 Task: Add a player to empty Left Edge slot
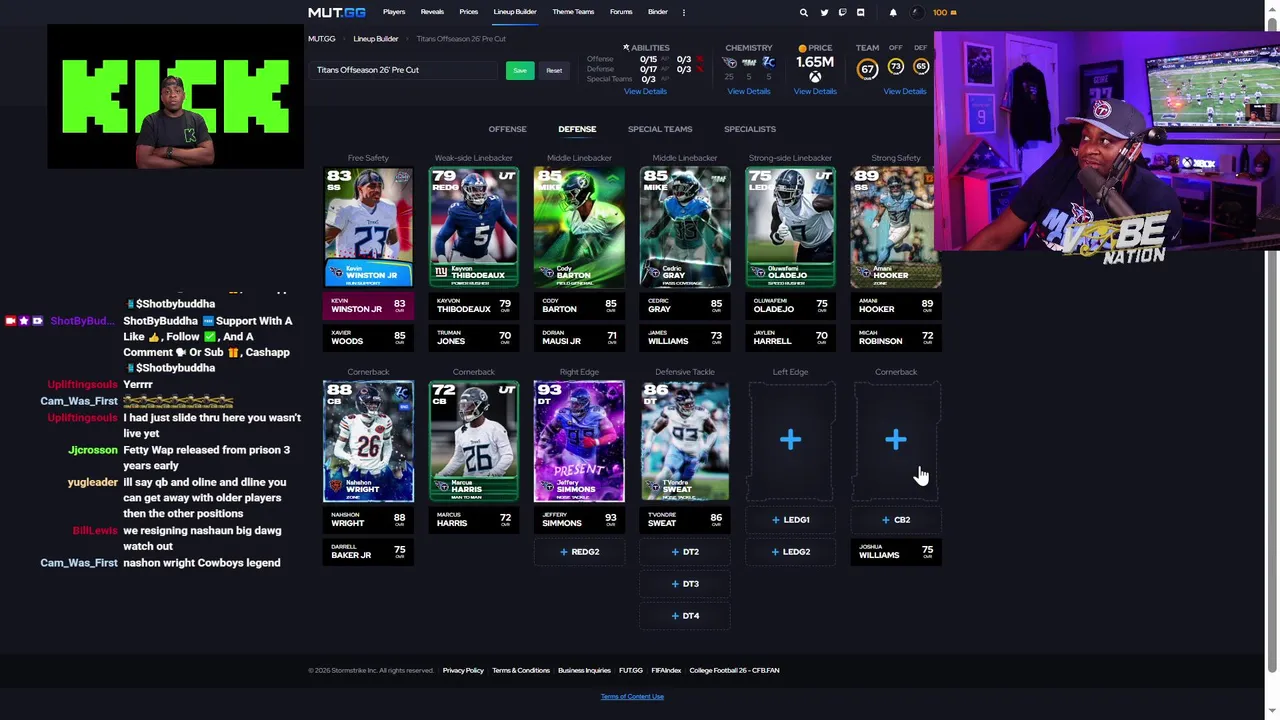tap(790, 440)
